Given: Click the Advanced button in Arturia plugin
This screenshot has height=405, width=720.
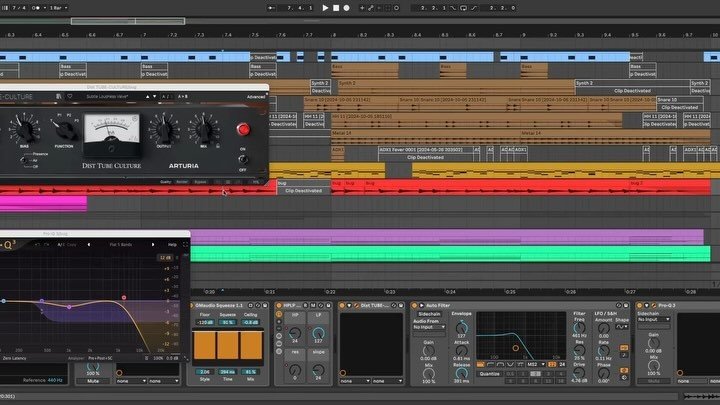Looking at the screenshot, I should coord(256,97).
